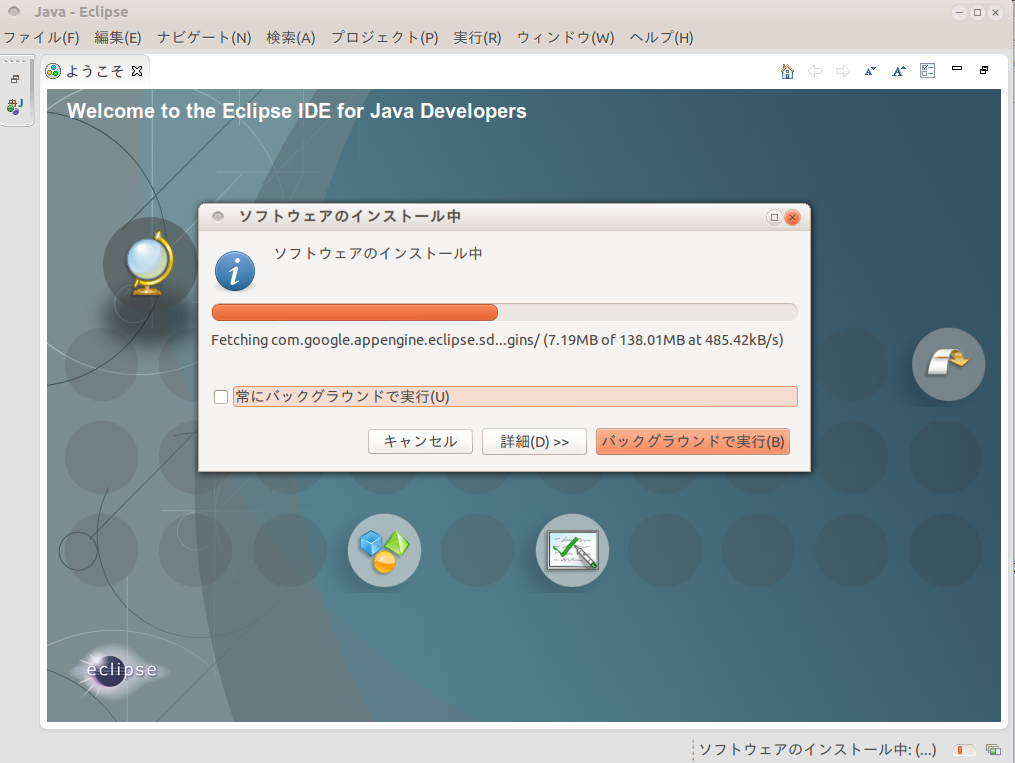Open the ウィンドウ(W) menu
The image size is (1015, 763).
565,38
